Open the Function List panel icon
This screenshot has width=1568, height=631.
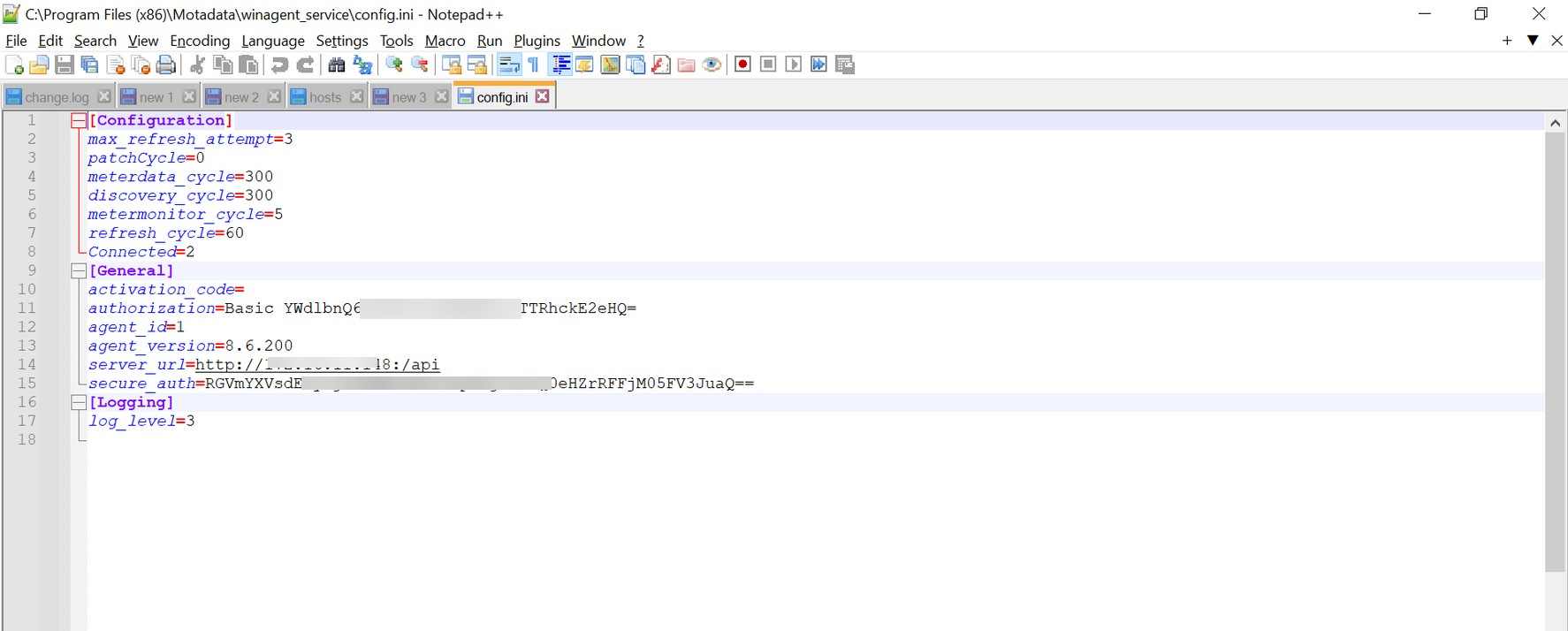point(661,65)
